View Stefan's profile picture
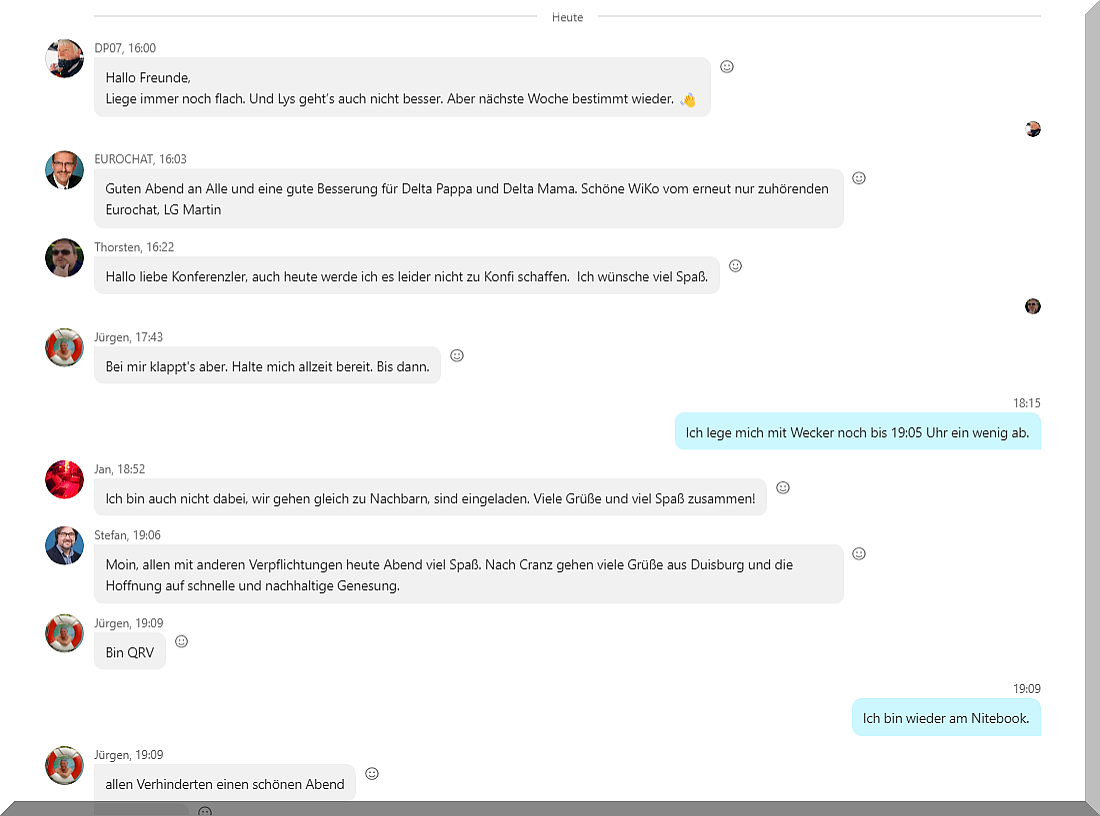 pos(65,546)
